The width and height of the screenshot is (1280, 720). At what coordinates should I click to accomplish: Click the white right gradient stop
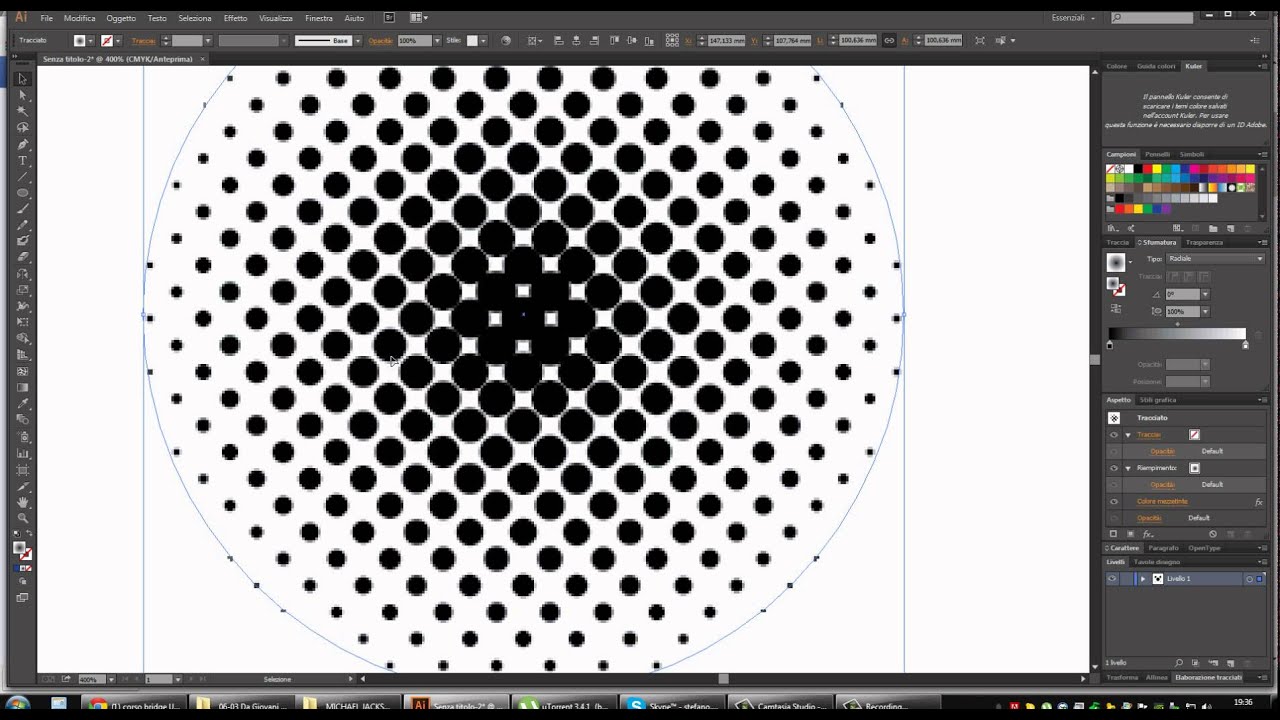click(x=1245, y=345)
